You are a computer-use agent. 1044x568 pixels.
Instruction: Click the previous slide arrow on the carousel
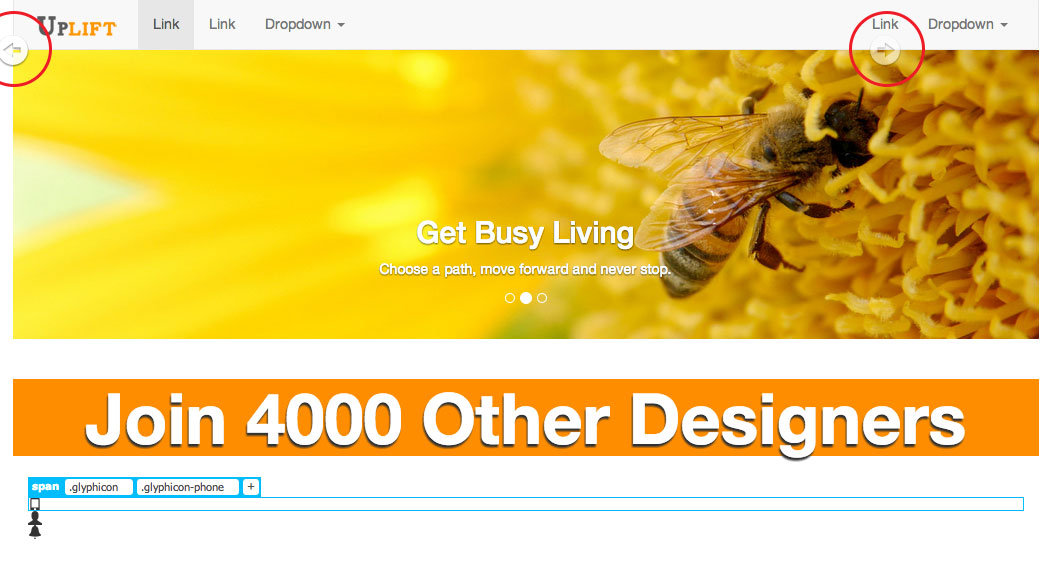(13, 49)
